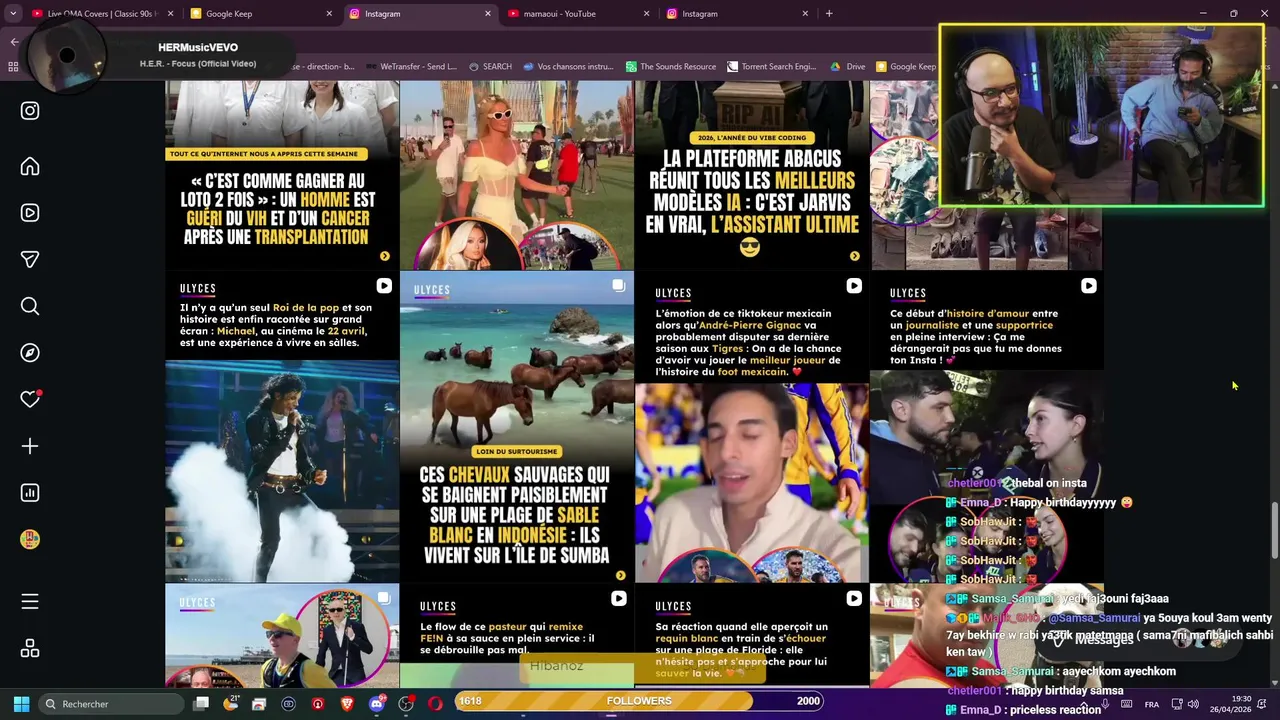Open Reels in the Instagram sidebar
This screenshot has height=720, width=1280.
coord(30,213)
